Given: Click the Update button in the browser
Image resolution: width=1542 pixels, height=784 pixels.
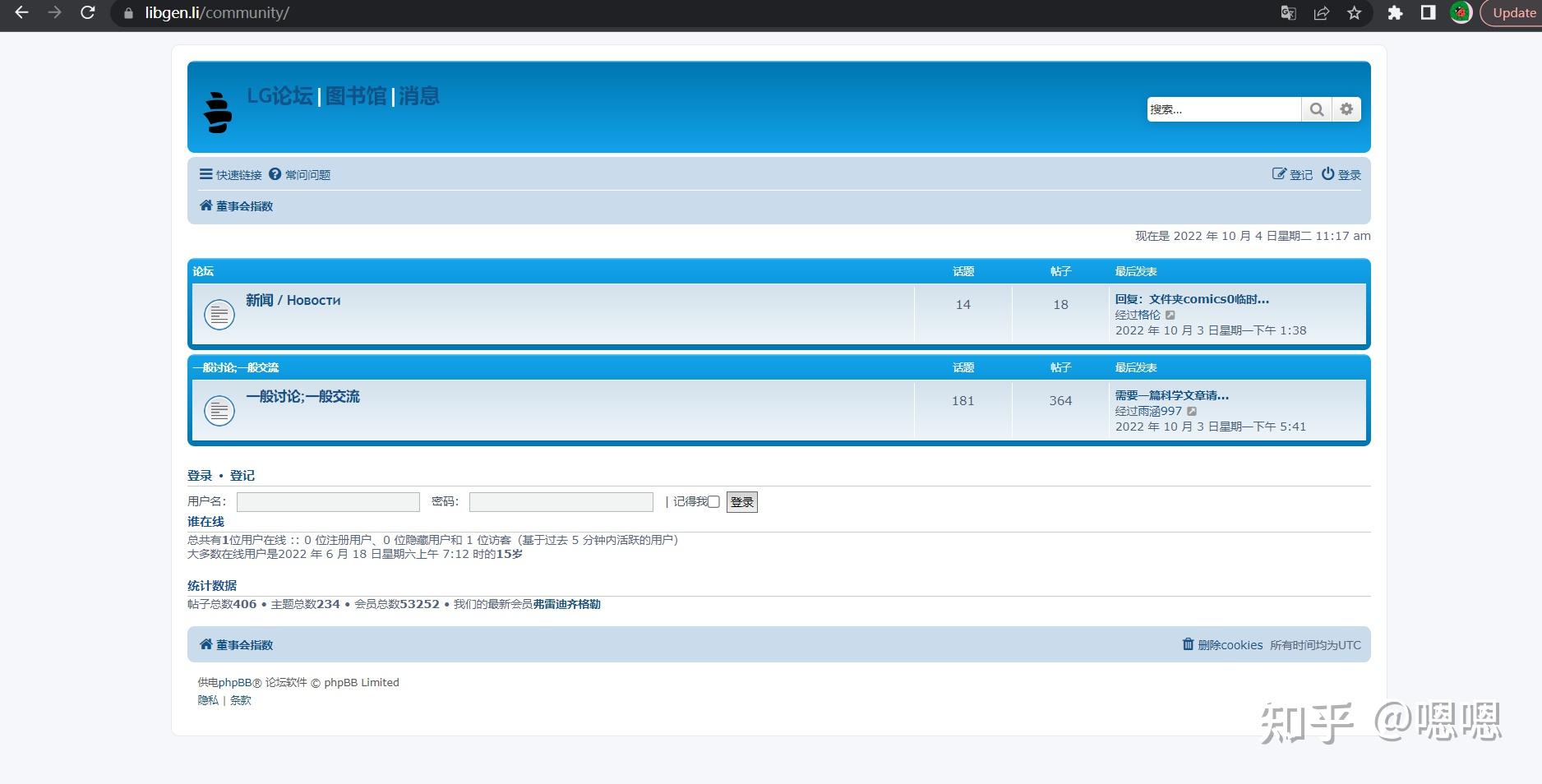Looking at the screenshot, I should pyautogui.click(x=1512, y=13).
